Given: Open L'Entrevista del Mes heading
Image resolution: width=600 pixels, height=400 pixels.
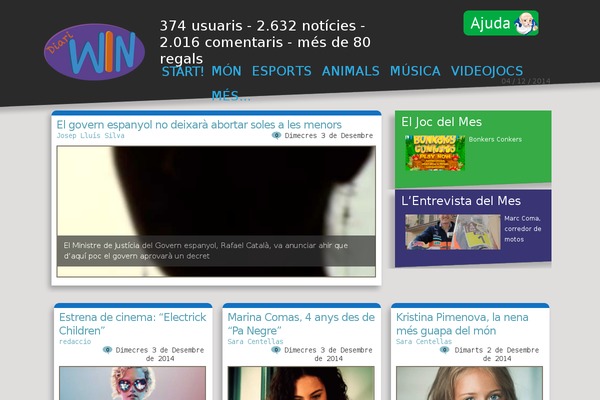Looking at the screenshot, I should pyautogui.click(x=461, y=201).
